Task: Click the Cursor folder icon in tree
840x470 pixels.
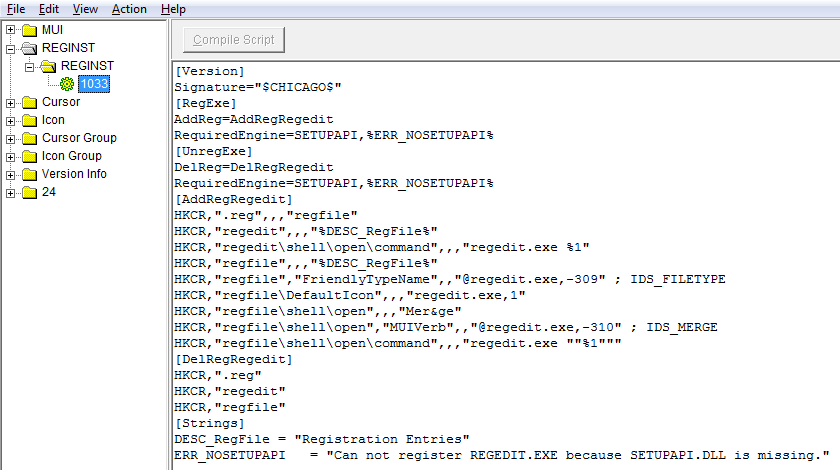Action: click(29, 102)
